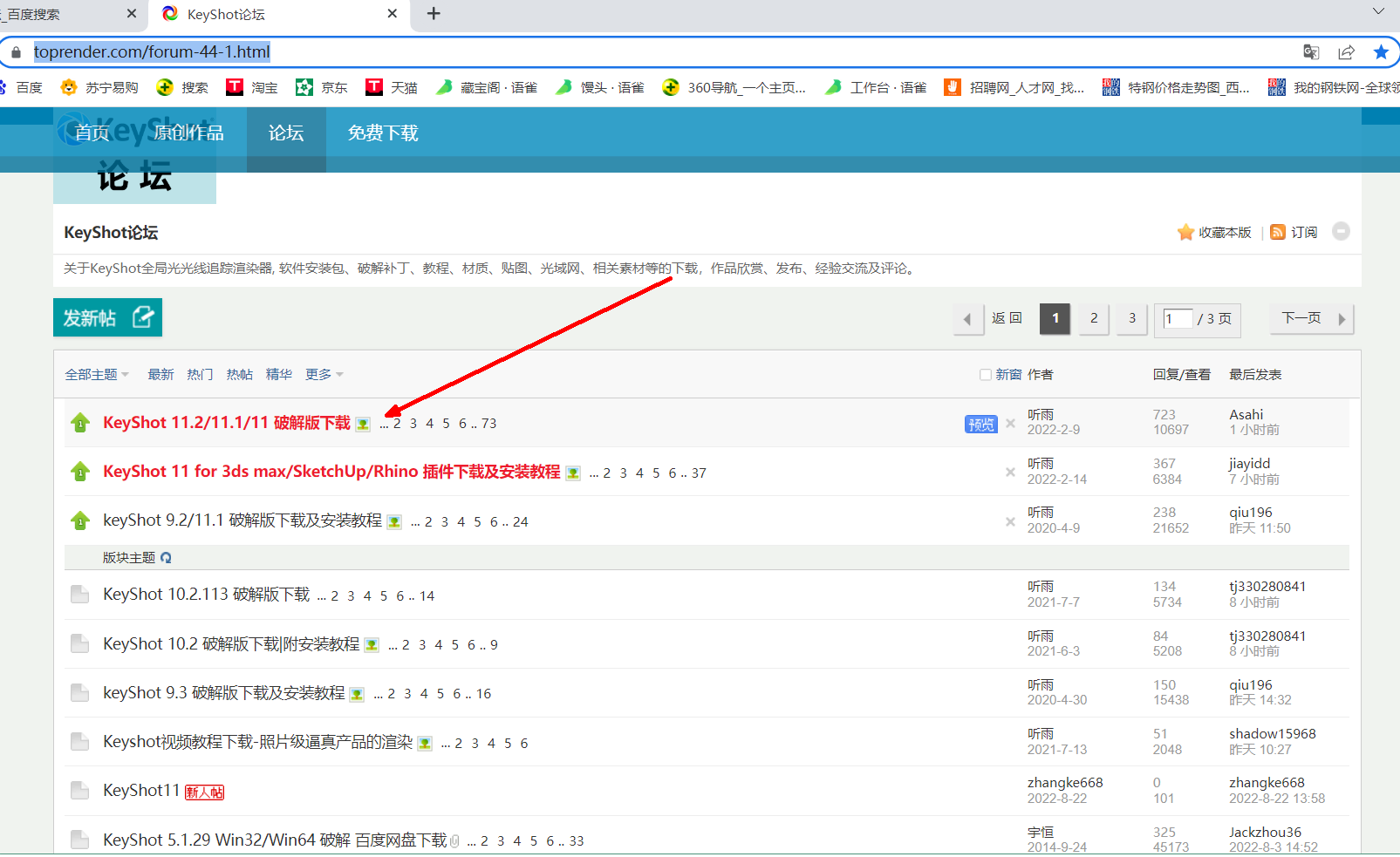Screen dimensions: 1400x857
Task: Filter threads by 热门
Action: click(200, 374)
